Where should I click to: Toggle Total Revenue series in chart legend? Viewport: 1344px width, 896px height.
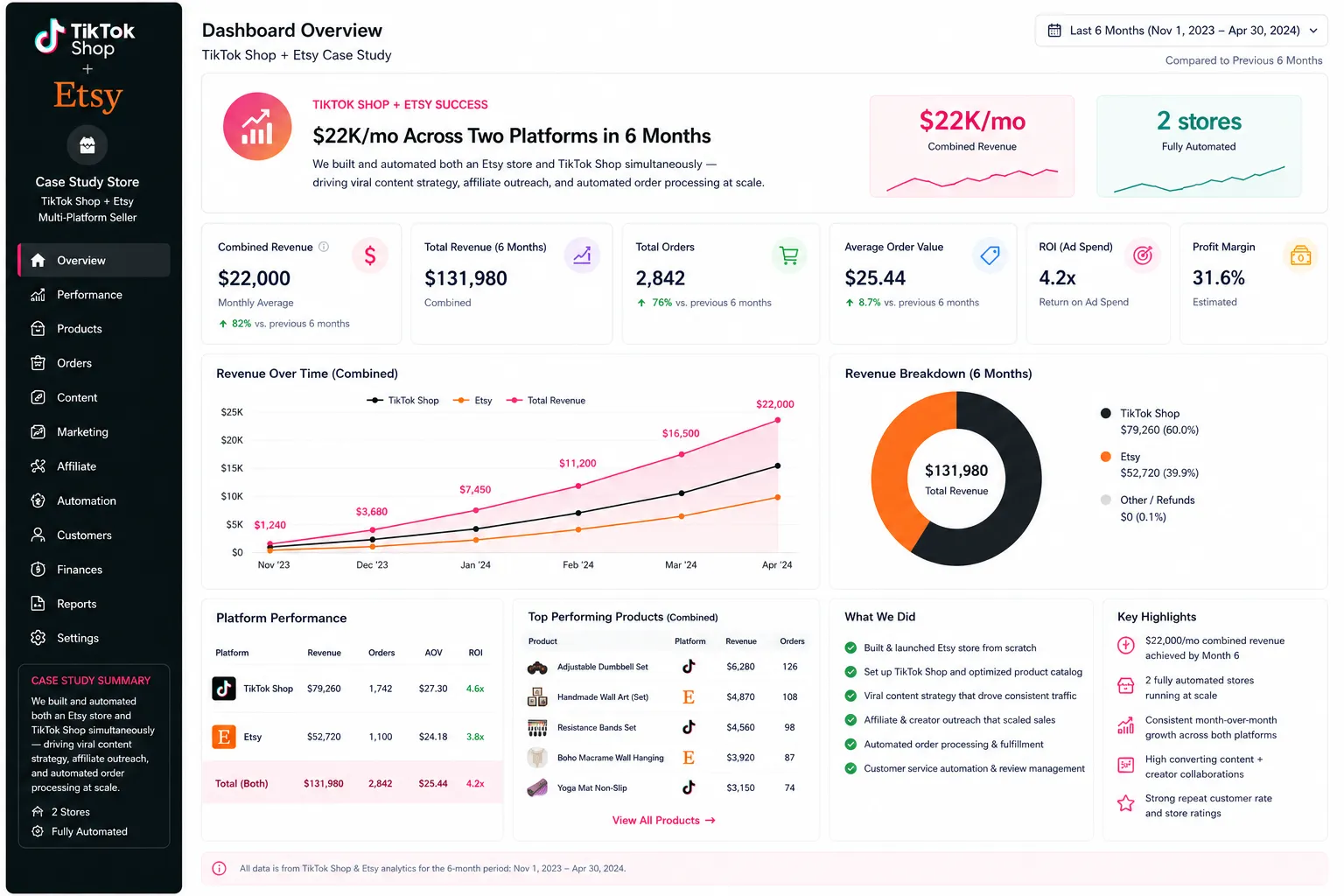coord(546,401)
